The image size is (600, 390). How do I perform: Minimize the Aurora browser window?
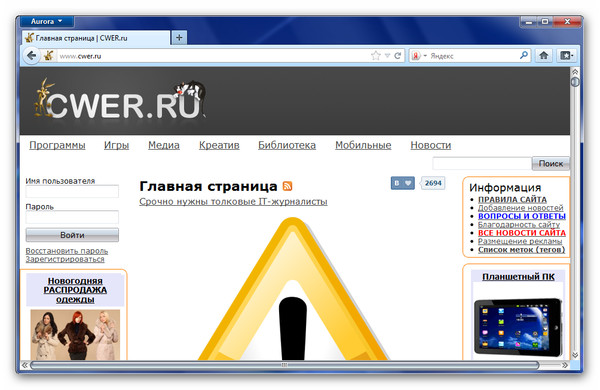coord(529,22)
